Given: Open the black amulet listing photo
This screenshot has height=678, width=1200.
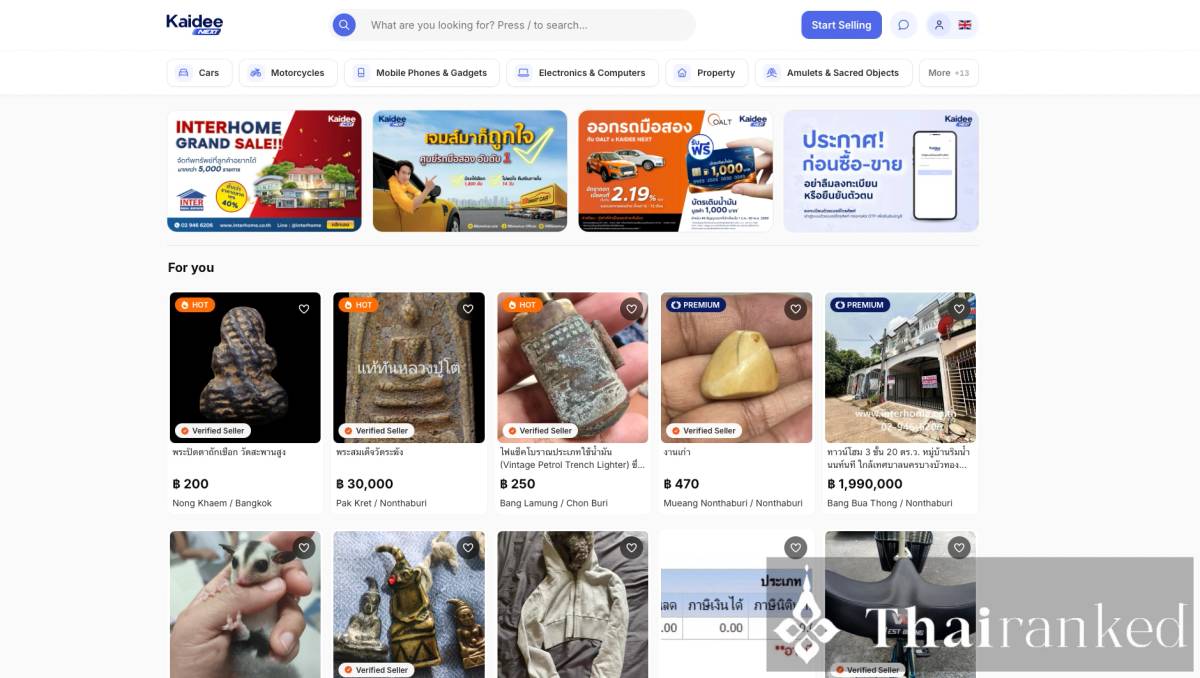Looking at the screenshot, I should point(245,367).
